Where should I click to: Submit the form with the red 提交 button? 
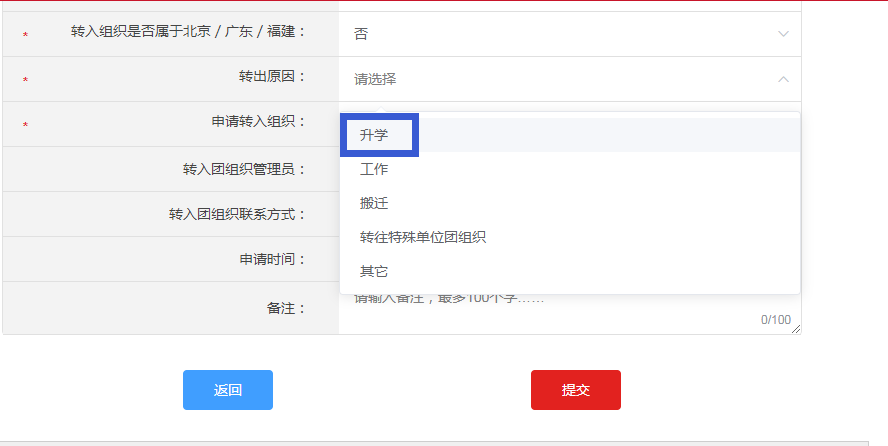(575, 390)
